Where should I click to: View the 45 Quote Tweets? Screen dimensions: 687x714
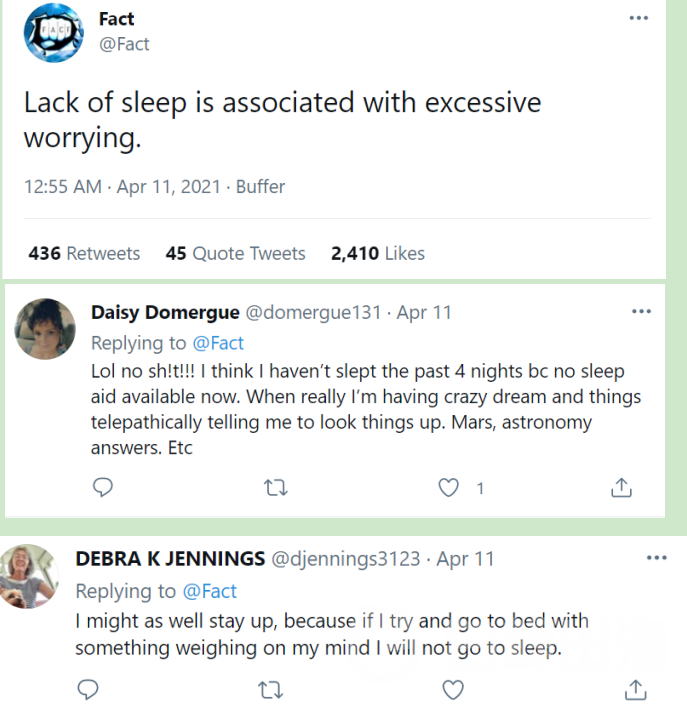(235, 253)
